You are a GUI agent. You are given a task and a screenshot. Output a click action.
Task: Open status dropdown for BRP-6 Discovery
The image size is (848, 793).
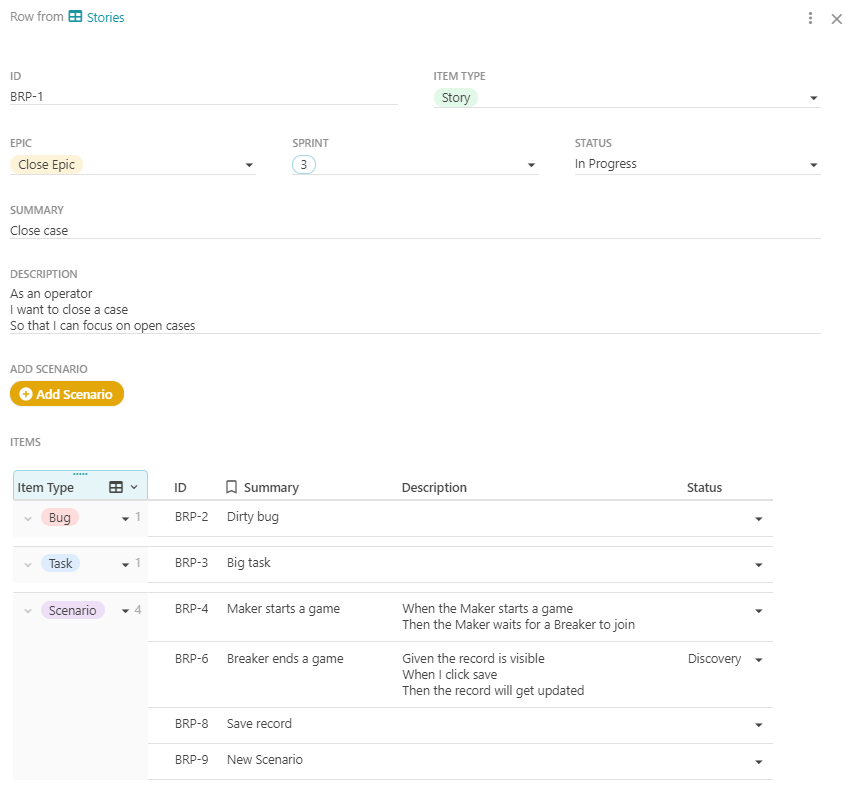pyautogui.click(x=758, y=660)
